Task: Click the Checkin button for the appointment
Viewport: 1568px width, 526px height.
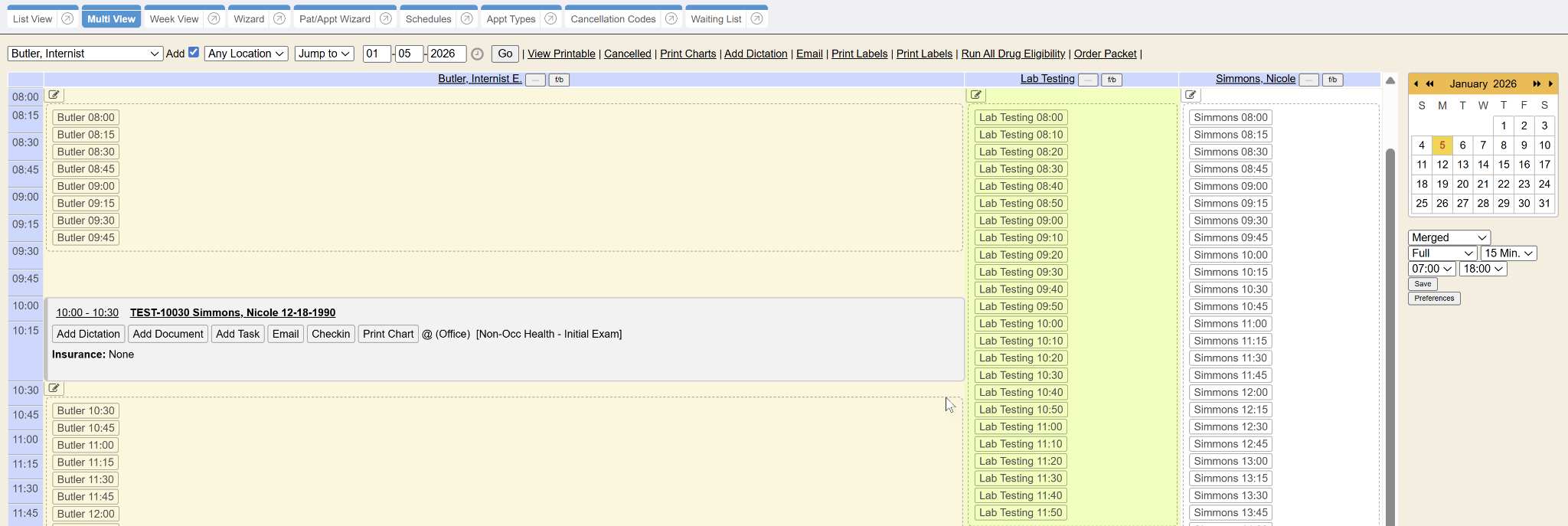Action: click(x=331, y=334)
